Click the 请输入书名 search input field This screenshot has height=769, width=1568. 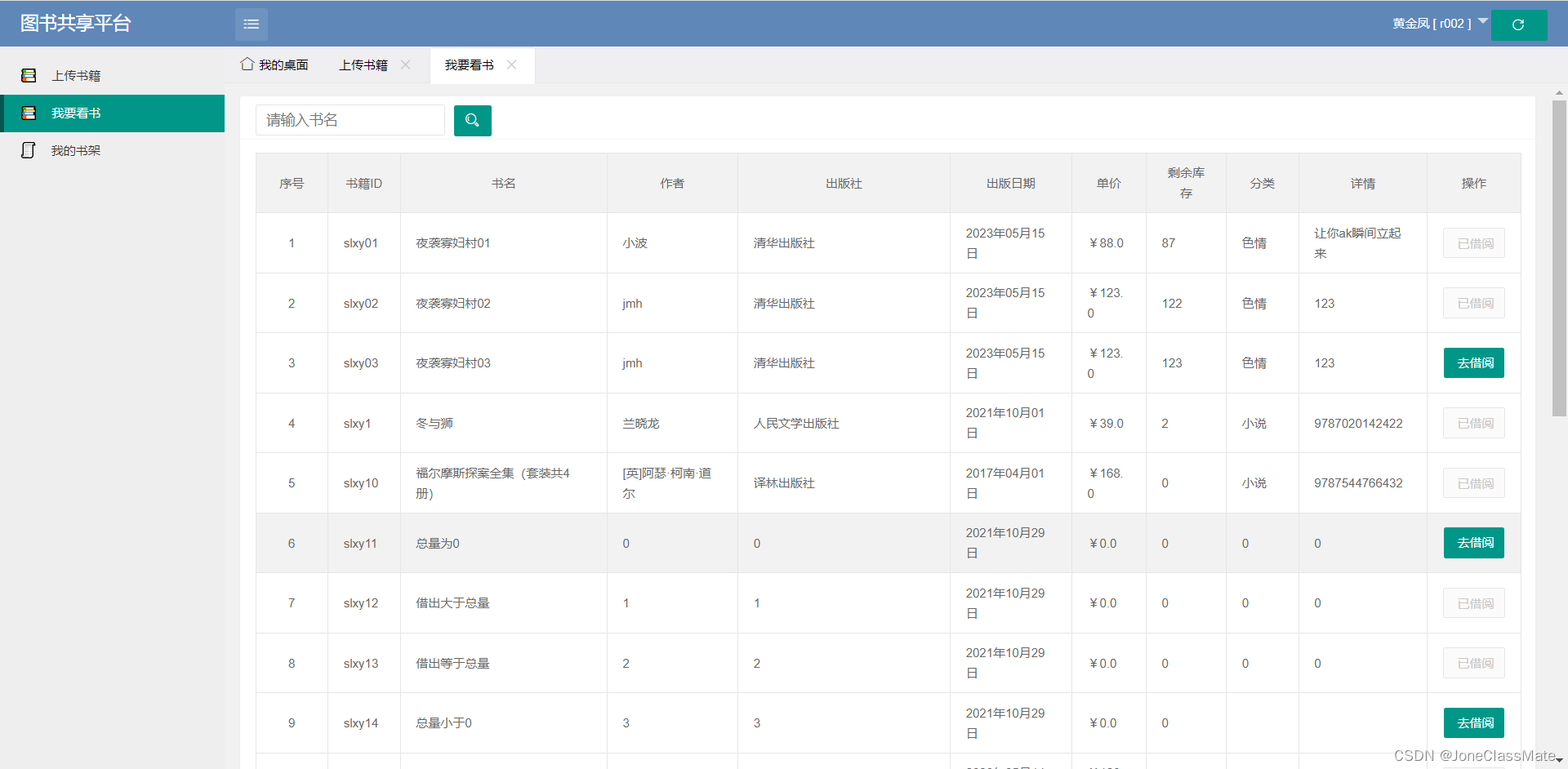(x=350, y=120)
